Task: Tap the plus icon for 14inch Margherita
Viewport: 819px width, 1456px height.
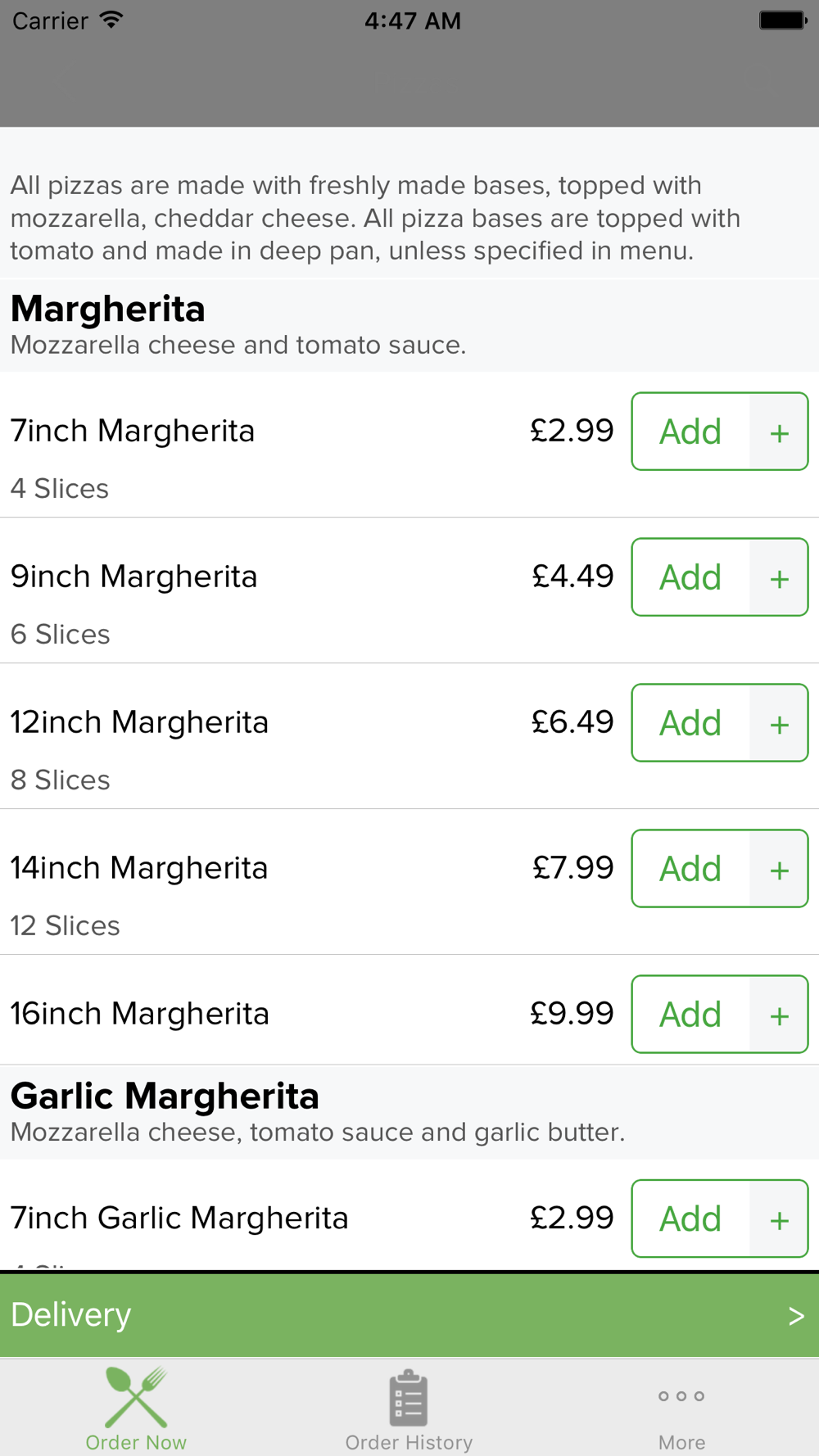Action: [x=779, y=869]
